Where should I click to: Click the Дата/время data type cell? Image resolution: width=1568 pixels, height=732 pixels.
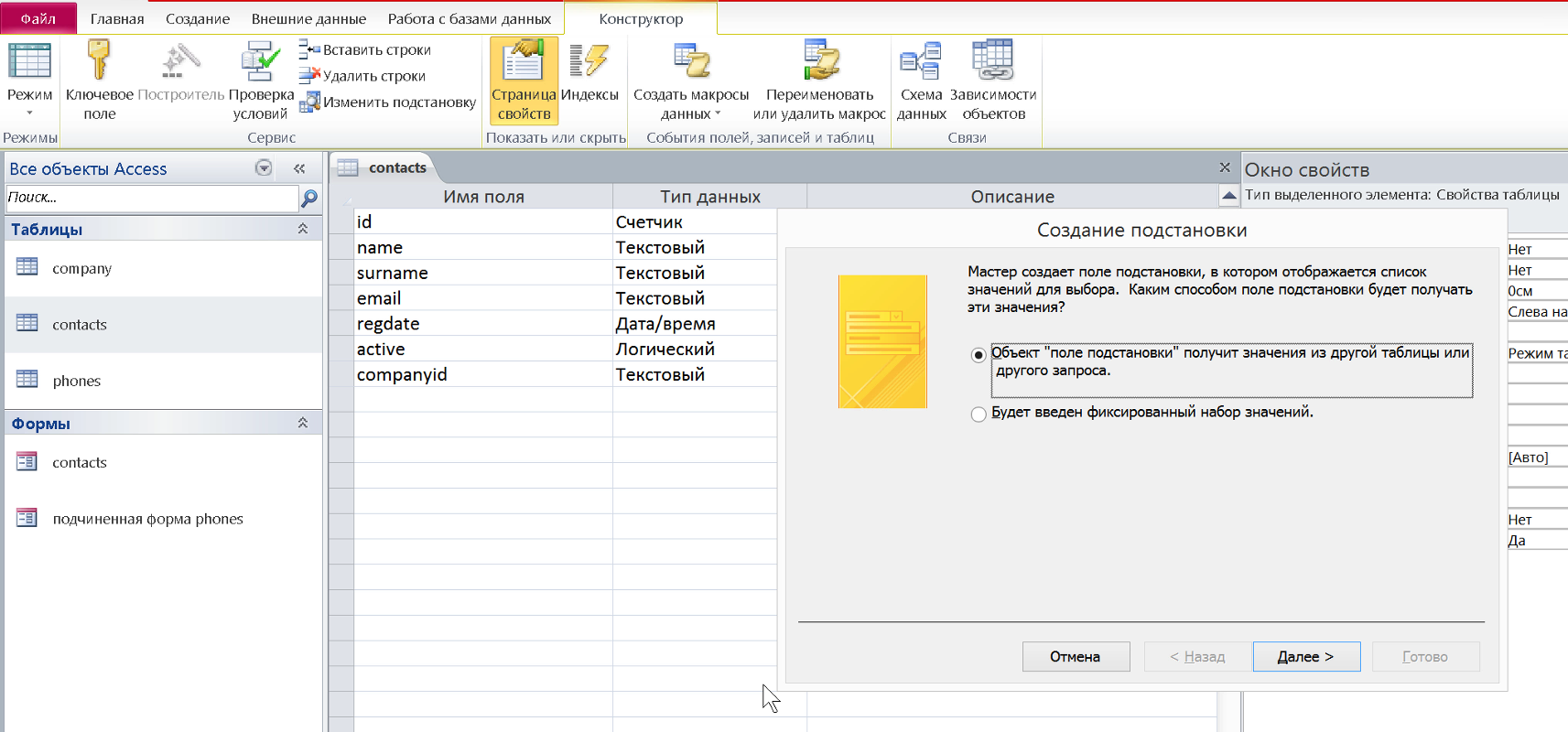coord(695,324)
